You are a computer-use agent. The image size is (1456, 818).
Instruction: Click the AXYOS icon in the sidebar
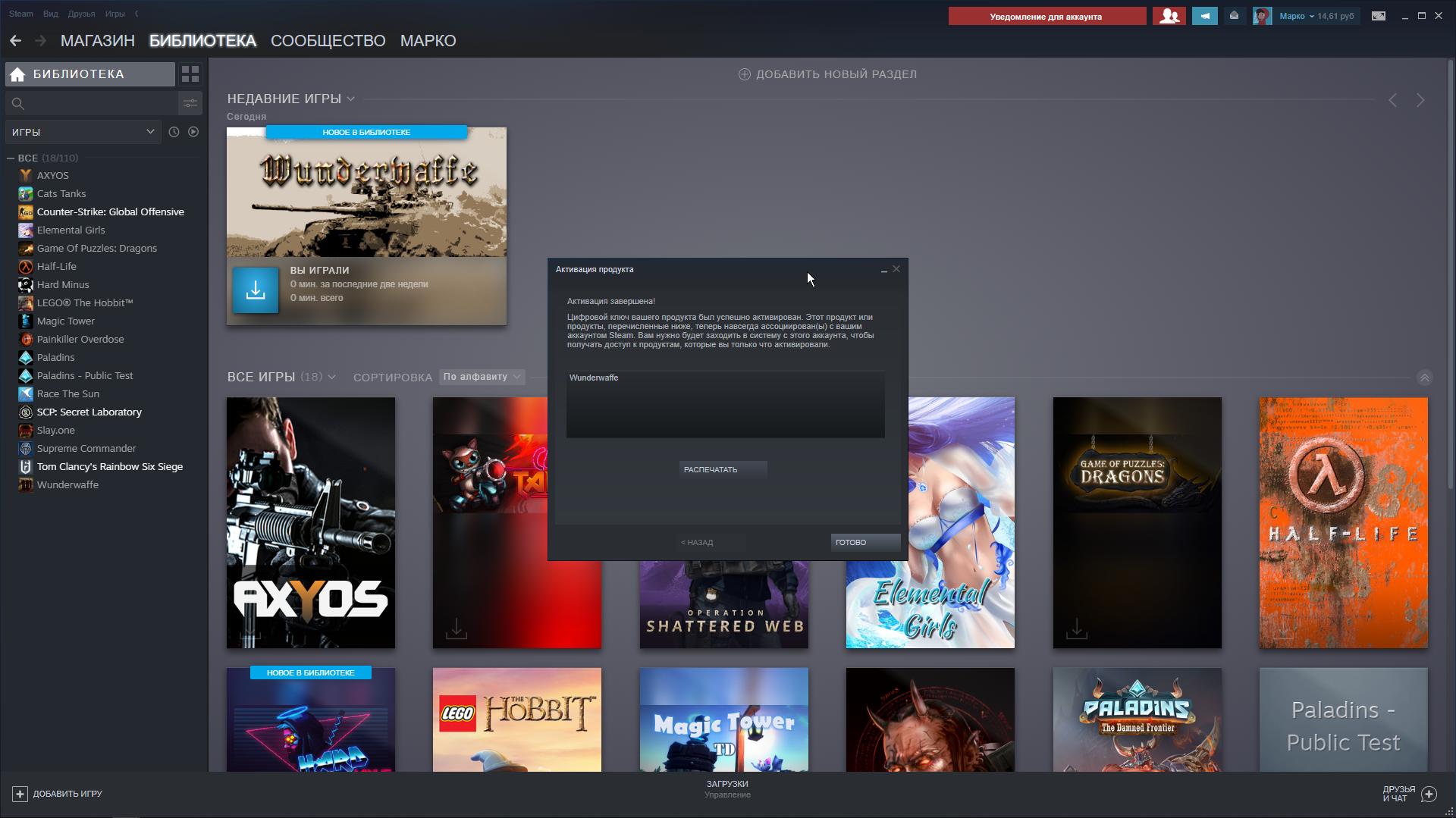coord(26,176)
